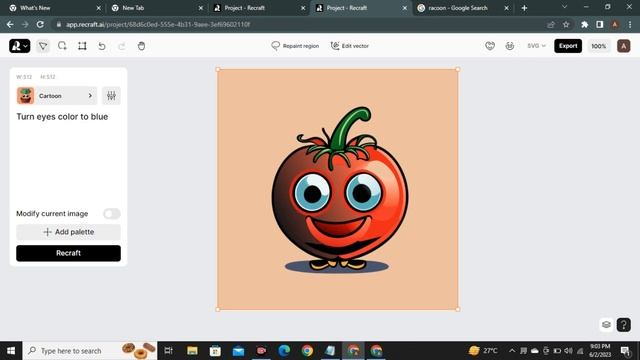Close the racoon - Google Search tab
This screenshot has height=360, width=640.
pyautogui.click(x=507, y=8)
